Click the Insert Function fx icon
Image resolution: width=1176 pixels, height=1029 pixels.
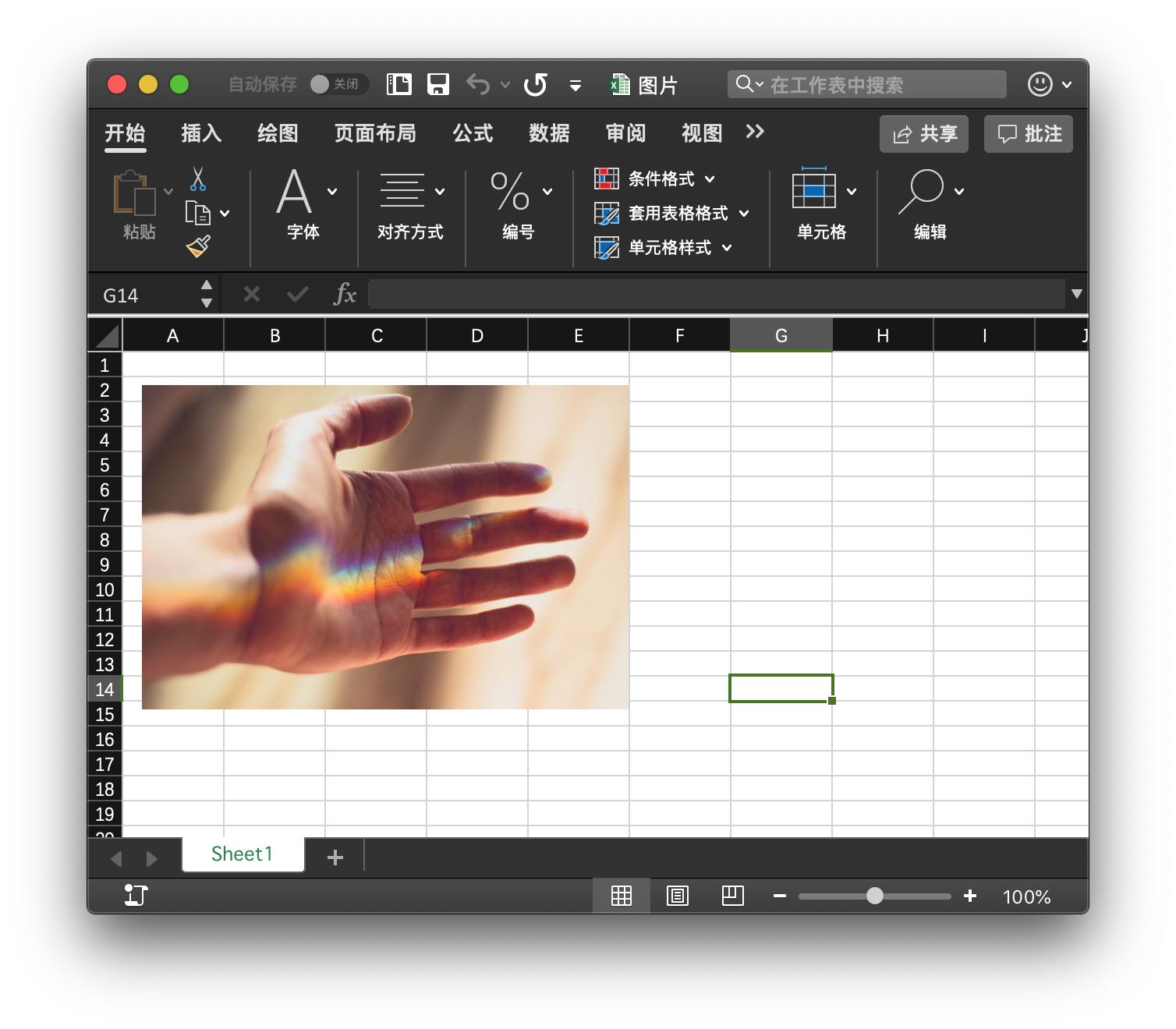click(345, 294)
